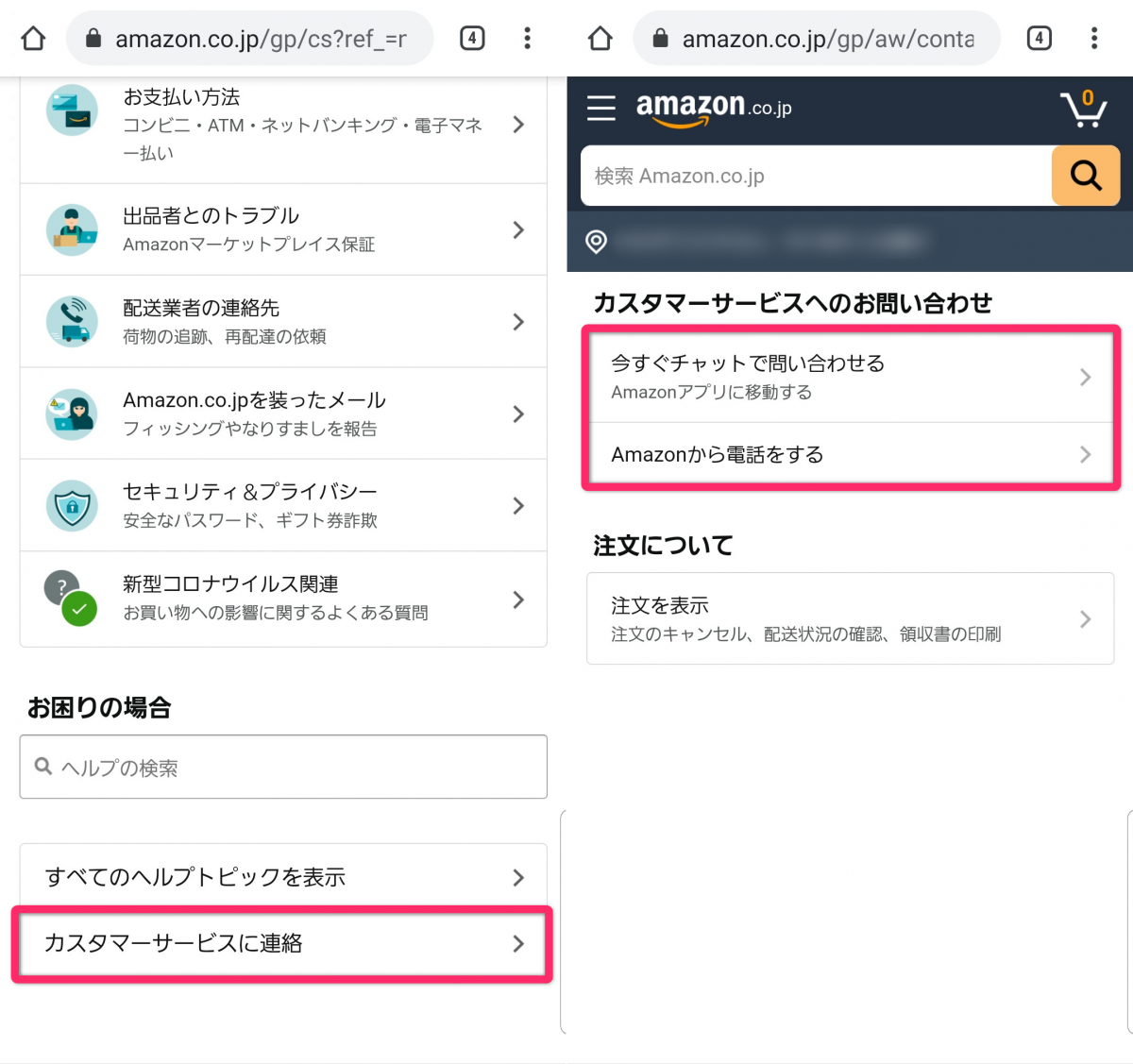The image size is (1133, 1064).
Task: Open すべてのヘルプトピックを表示 link
Action: [x=282, y=877]
